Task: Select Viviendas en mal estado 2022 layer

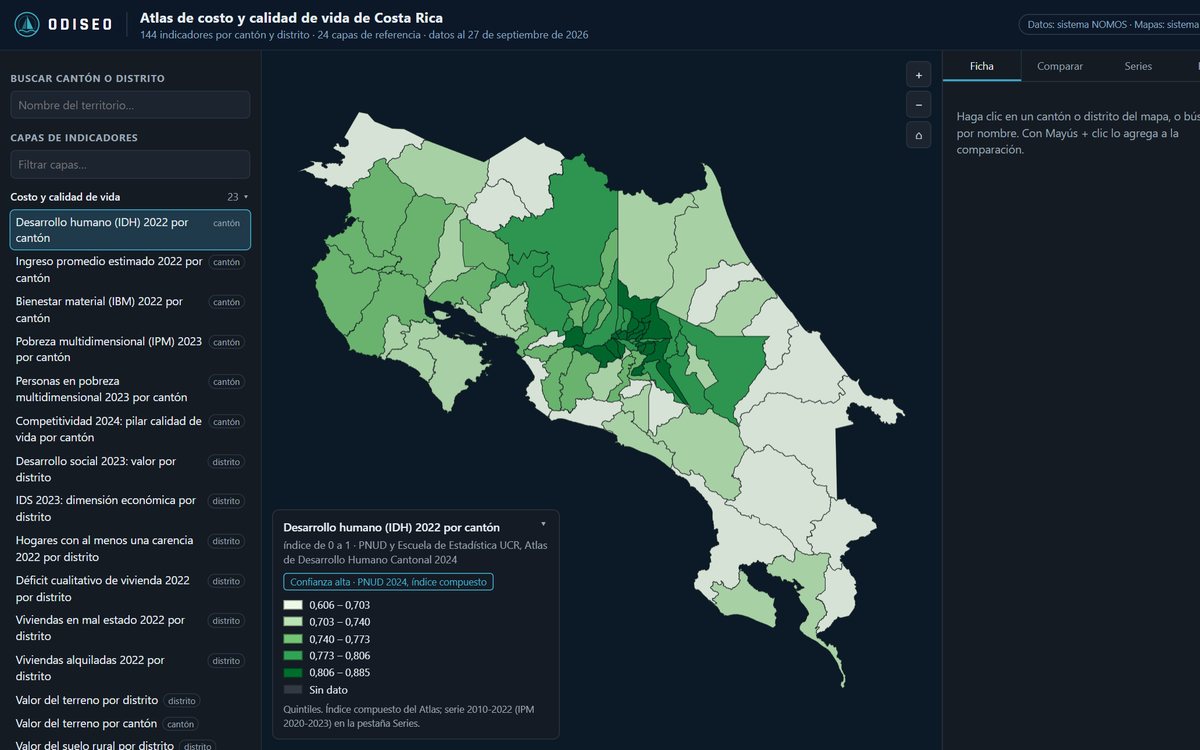Action: pos(130,628)
